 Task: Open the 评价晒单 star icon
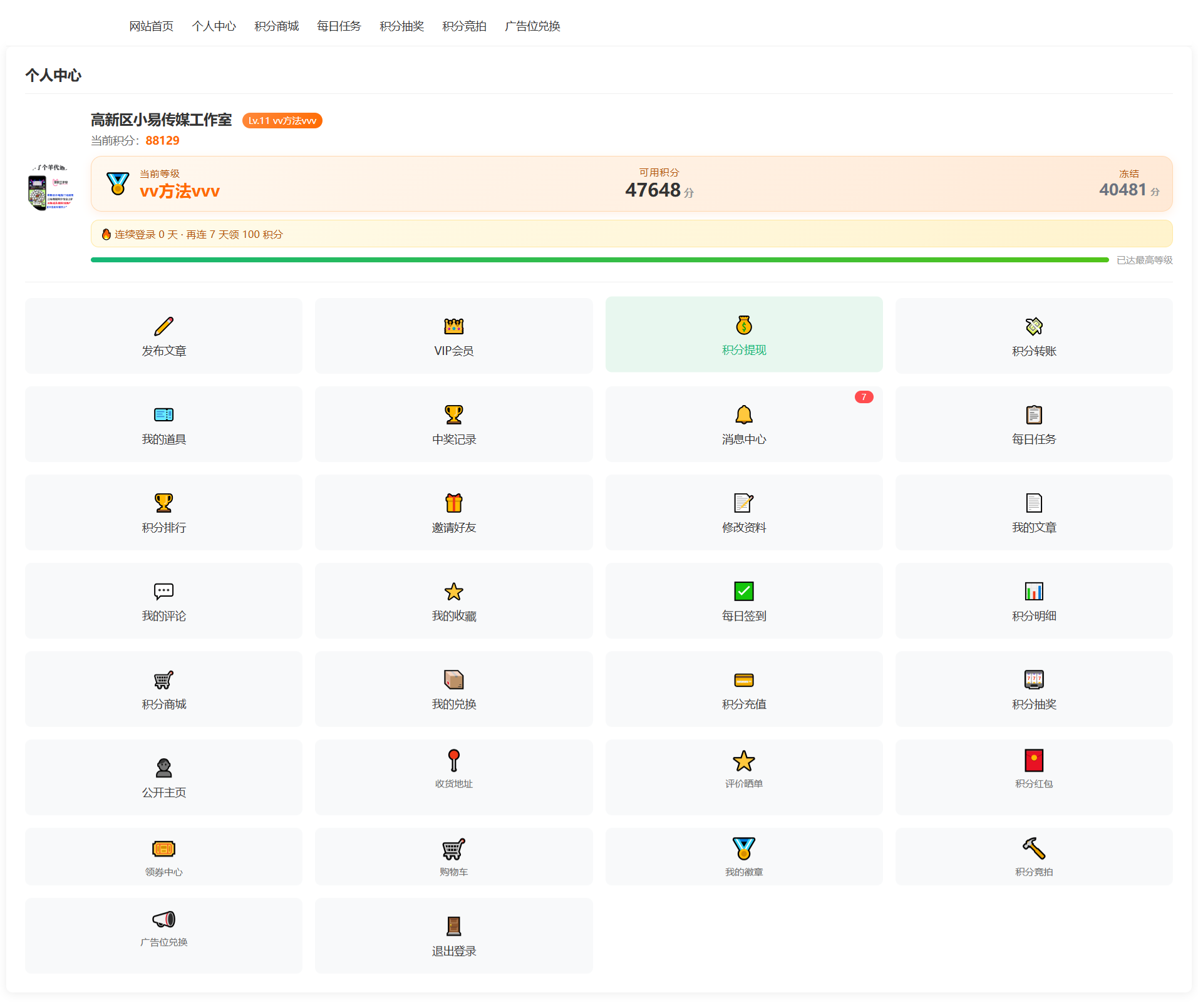[x=744, y=760]
